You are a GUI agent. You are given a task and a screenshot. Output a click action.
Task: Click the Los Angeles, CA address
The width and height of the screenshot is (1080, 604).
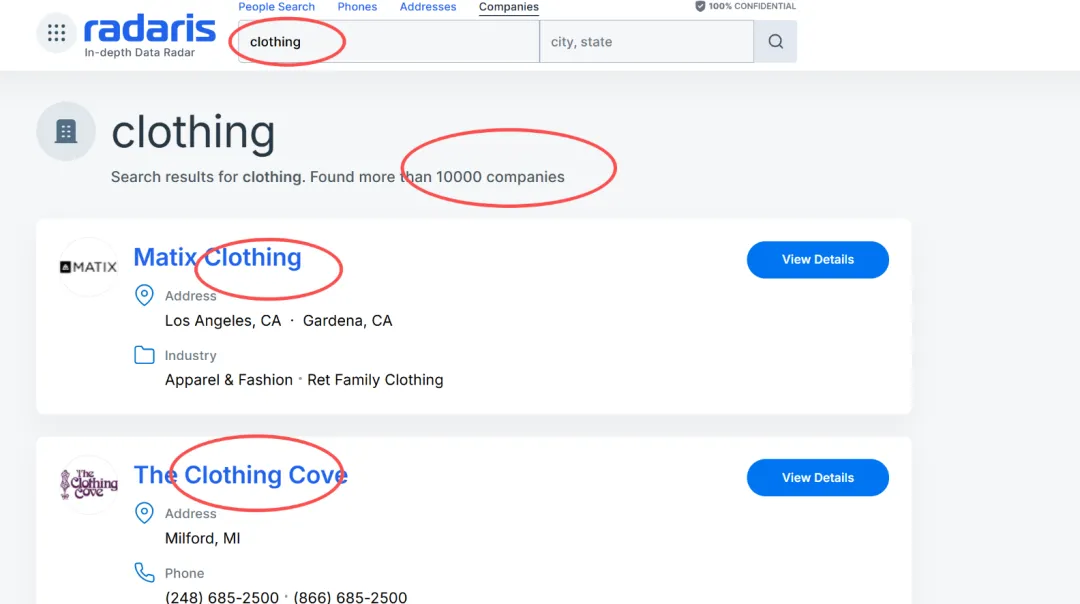coord(222,321)
